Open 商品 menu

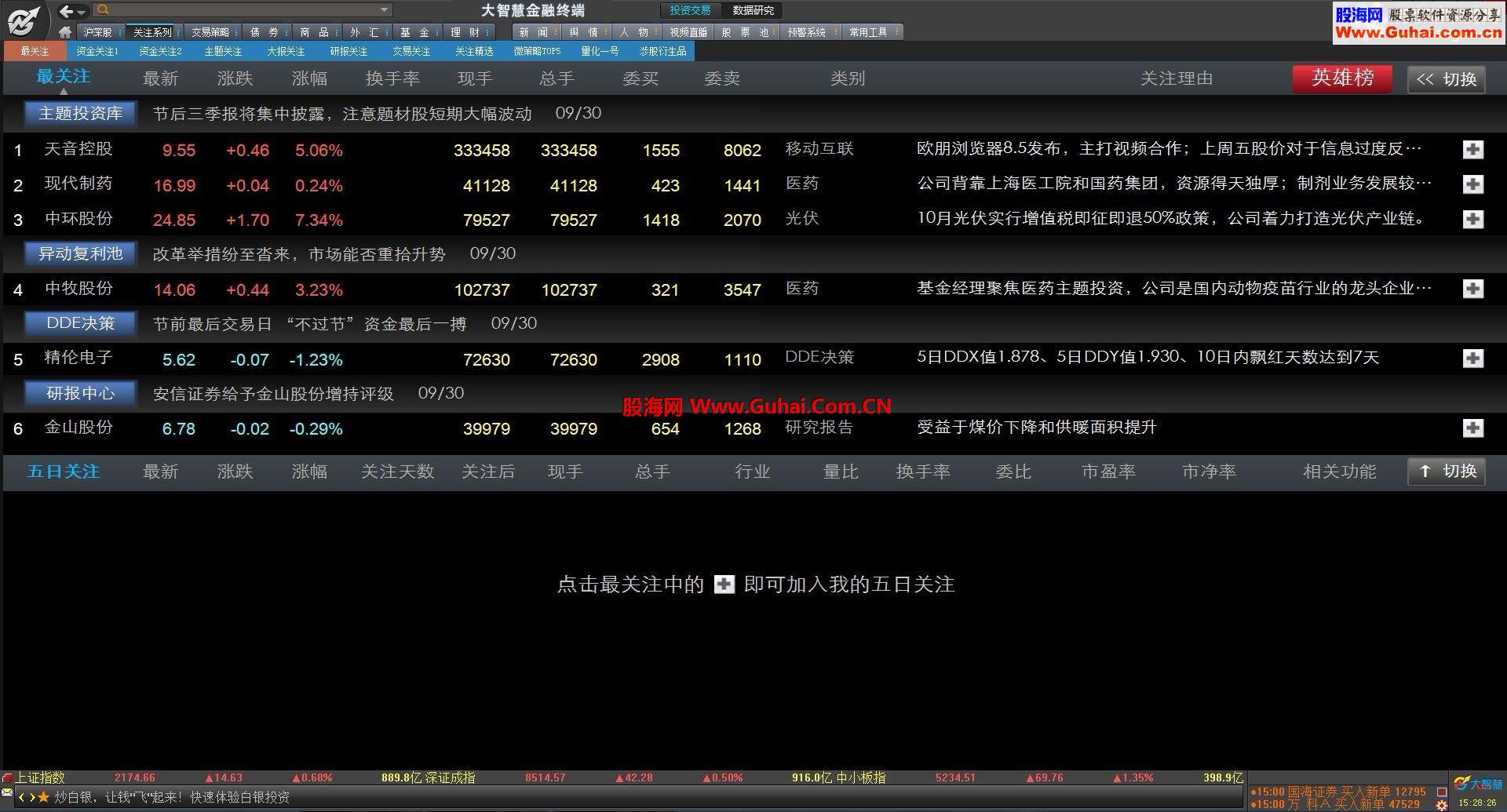[316, 32]
